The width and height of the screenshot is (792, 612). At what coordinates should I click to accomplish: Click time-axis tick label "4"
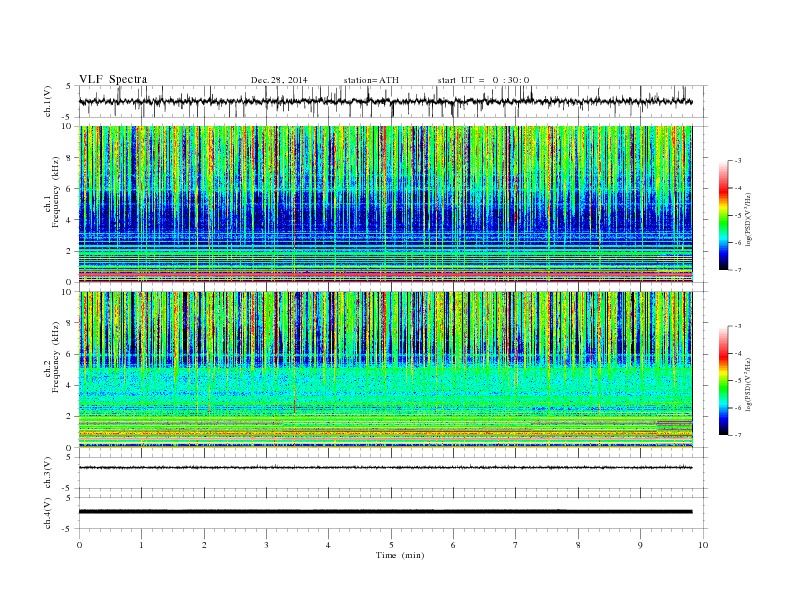click(329, 545)
